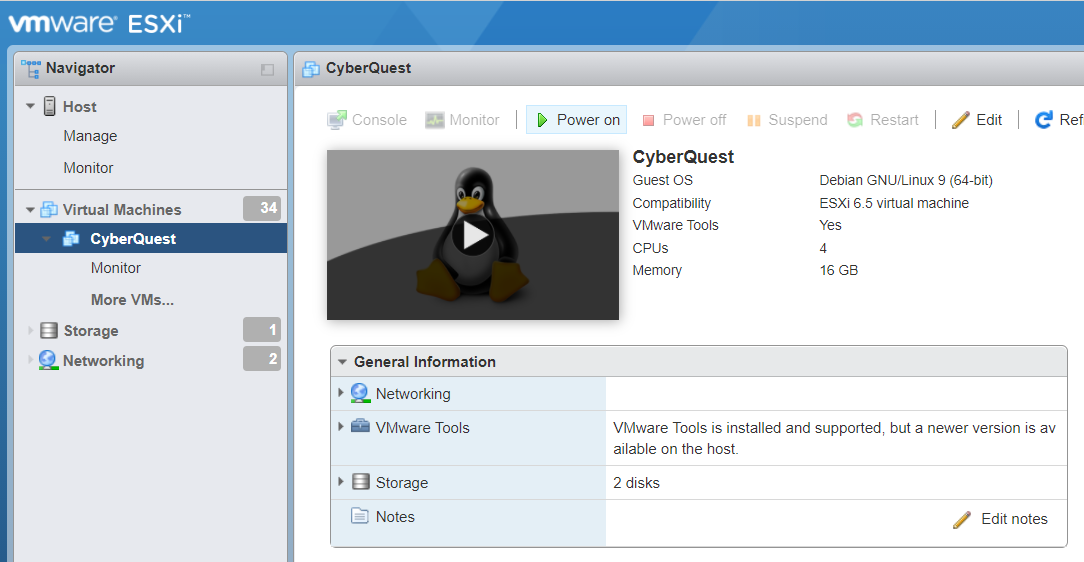
Task: Click the Virtual Machines count badge 34
Action: 262,208
